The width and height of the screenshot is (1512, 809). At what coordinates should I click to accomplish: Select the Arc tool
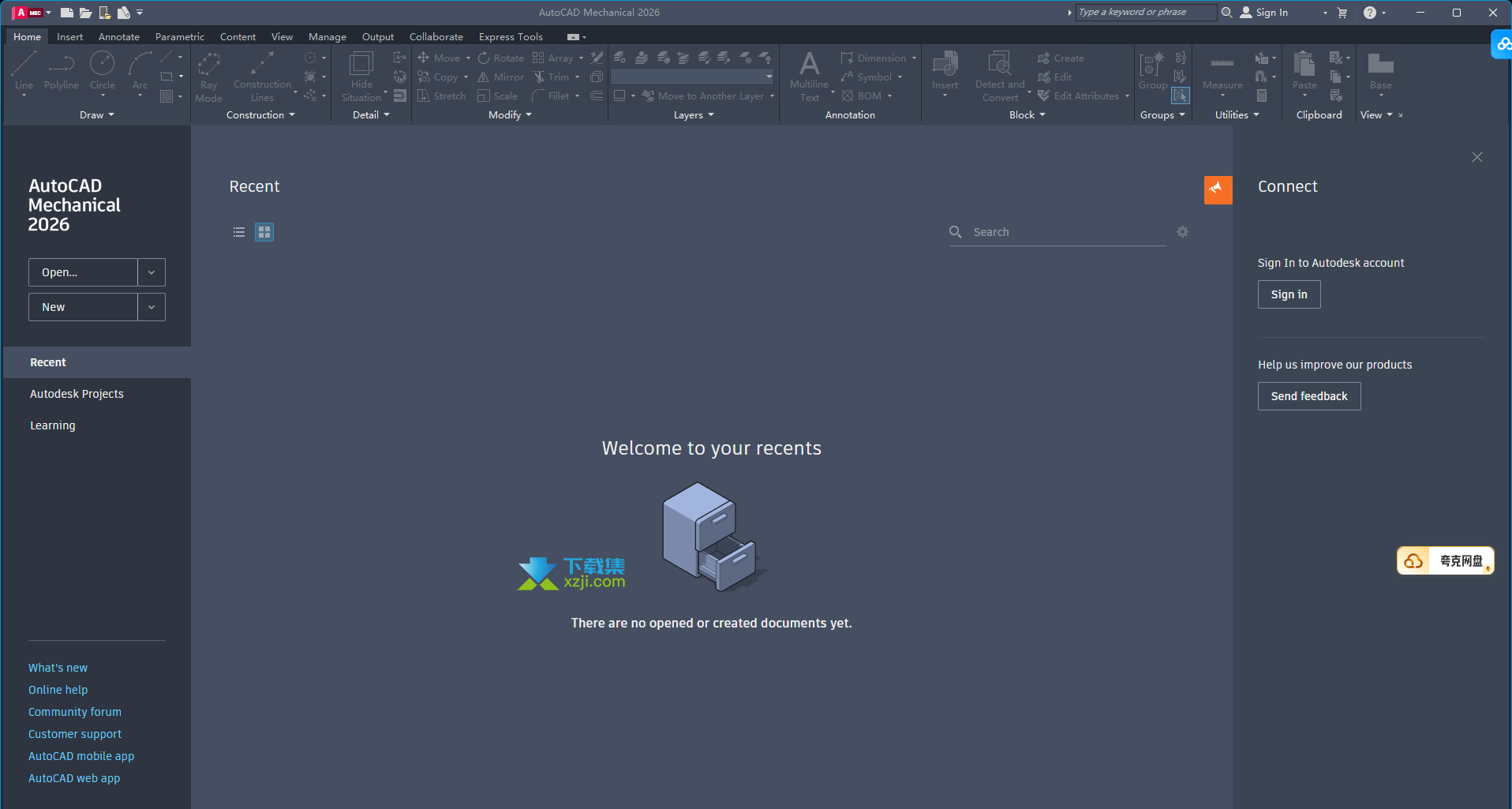coord(140,71)
